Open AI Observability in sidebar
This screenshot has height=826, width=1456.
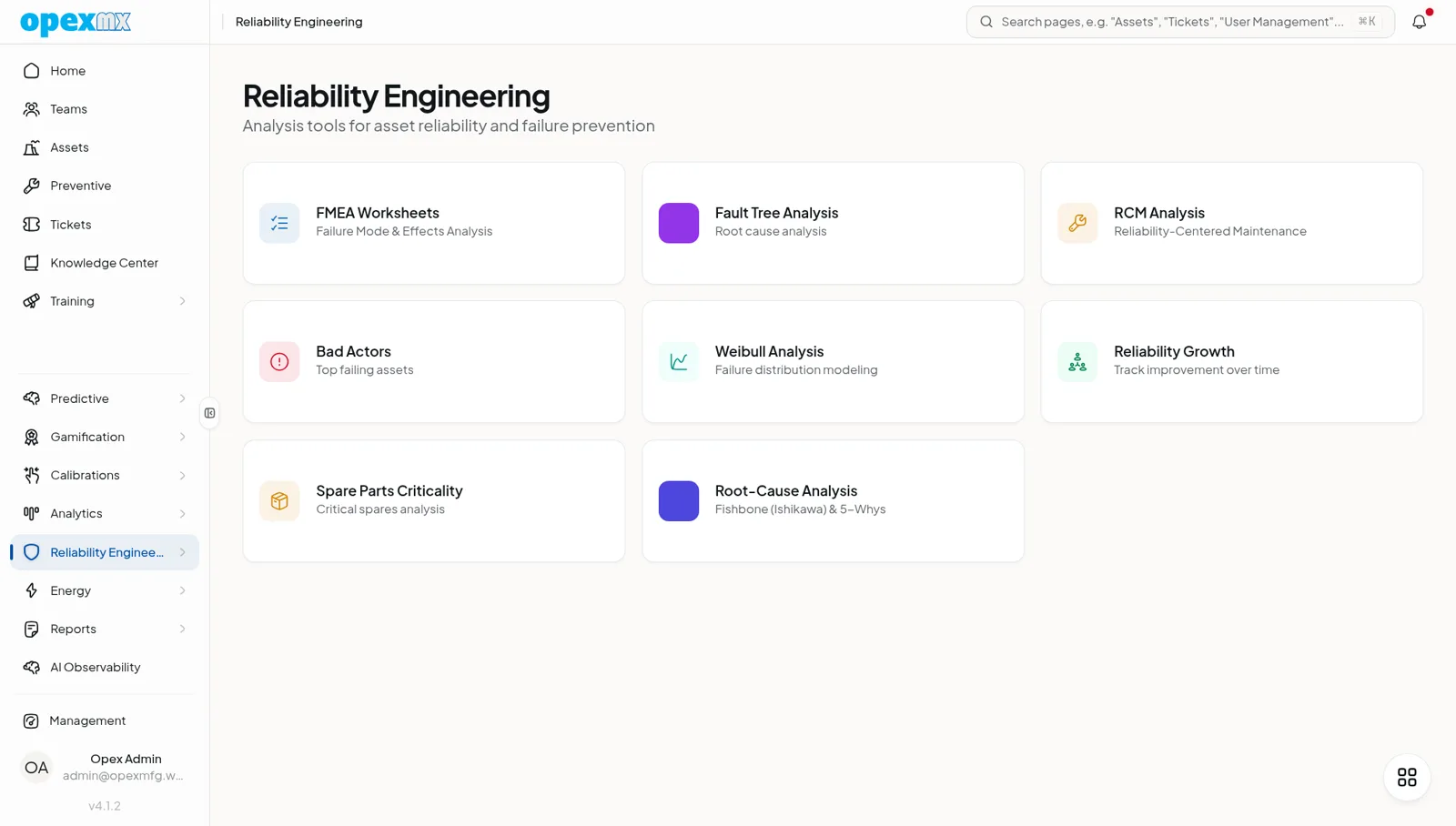(105, 667)
